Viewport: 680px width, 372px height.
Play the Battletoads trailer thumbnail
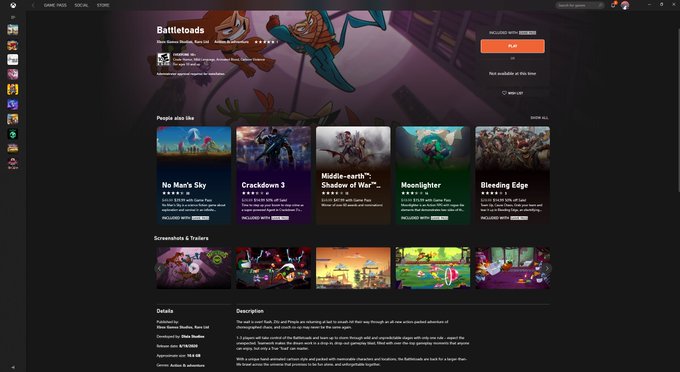coord(194,268)
